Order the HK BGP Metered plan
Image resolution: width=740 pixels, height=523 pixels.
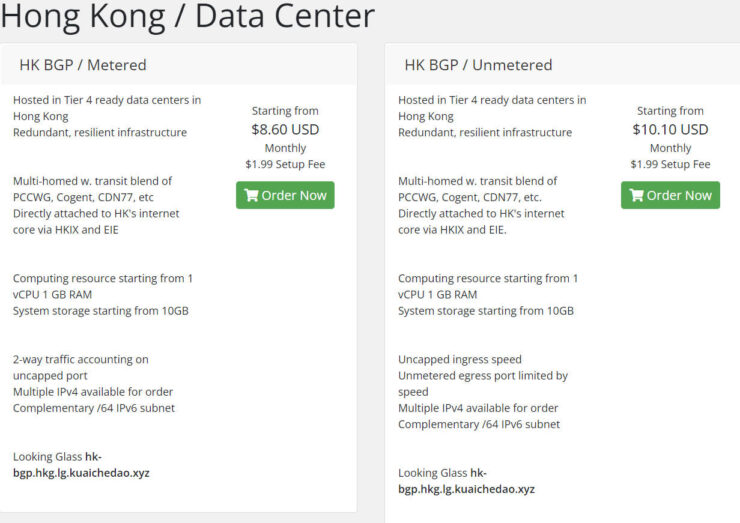coord(285,195)
